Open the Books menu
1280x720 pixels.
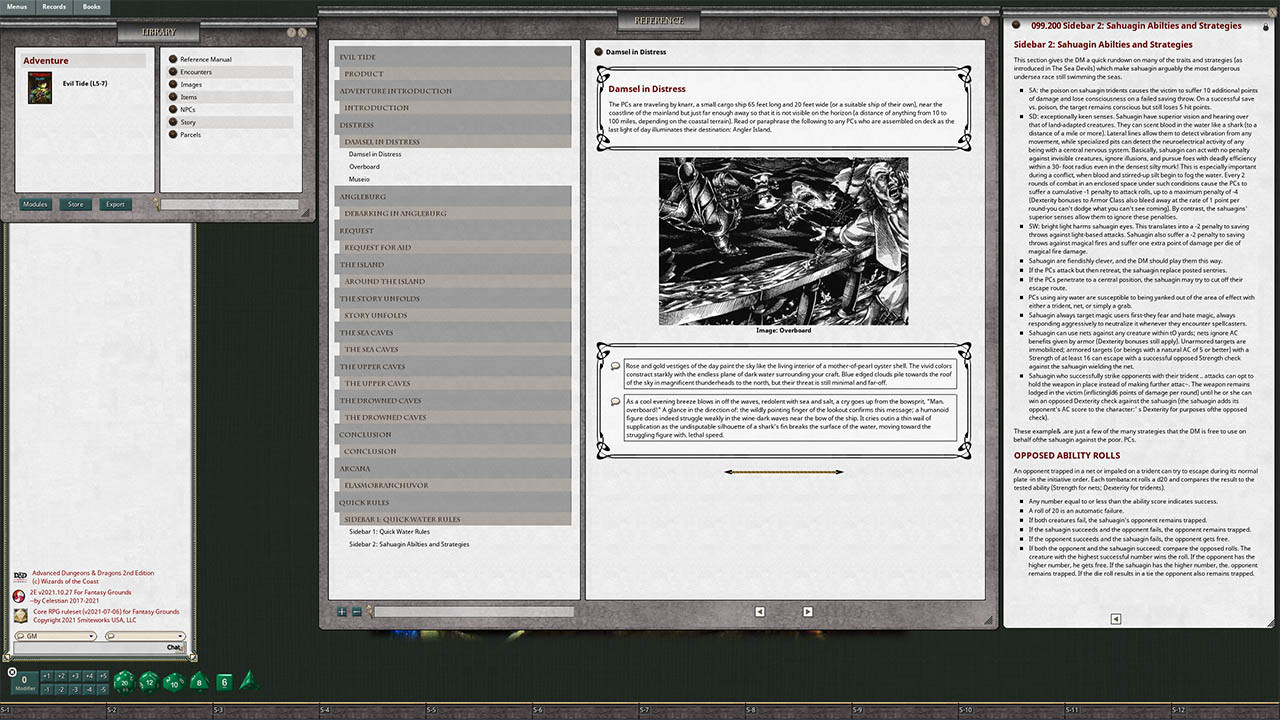tap(91, 7)
